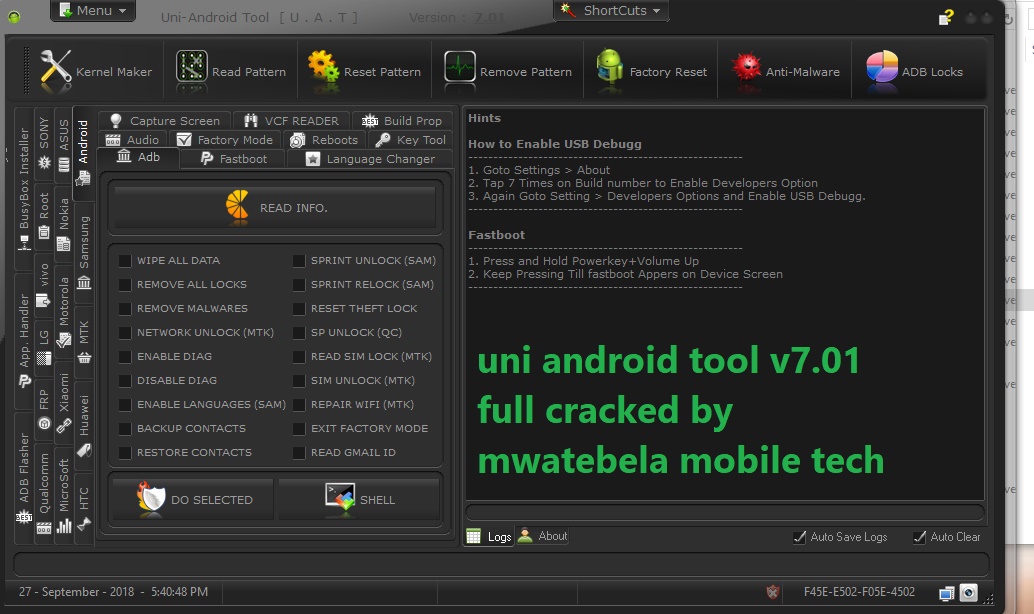Viewport: 1034px width, 614px height.
Task: Open the BusyBox Installer vertical tab
Action: point(24,189)
